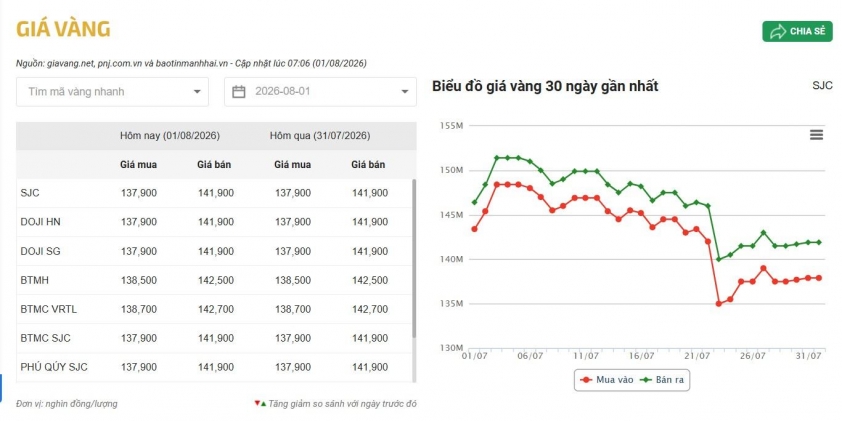This screenshot has height=421, width=842.
Task: Expand the gold code search dropdown arrow
Action: tap(197, 92)
